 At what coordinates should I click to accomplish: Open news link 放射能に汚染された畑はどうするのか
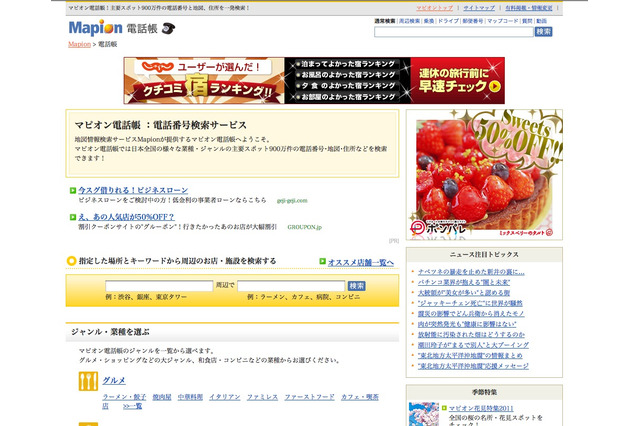point(471,335)
